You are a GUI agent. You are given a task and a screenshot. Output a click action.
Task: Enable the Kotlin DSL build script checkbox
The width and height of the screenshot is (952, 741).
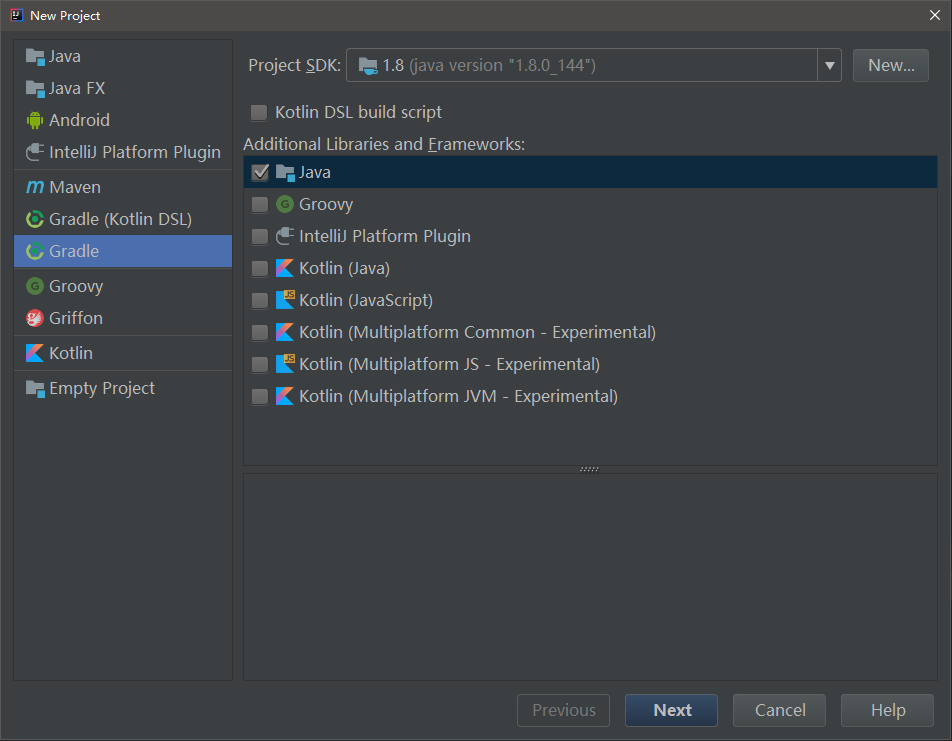pos(259,112)
